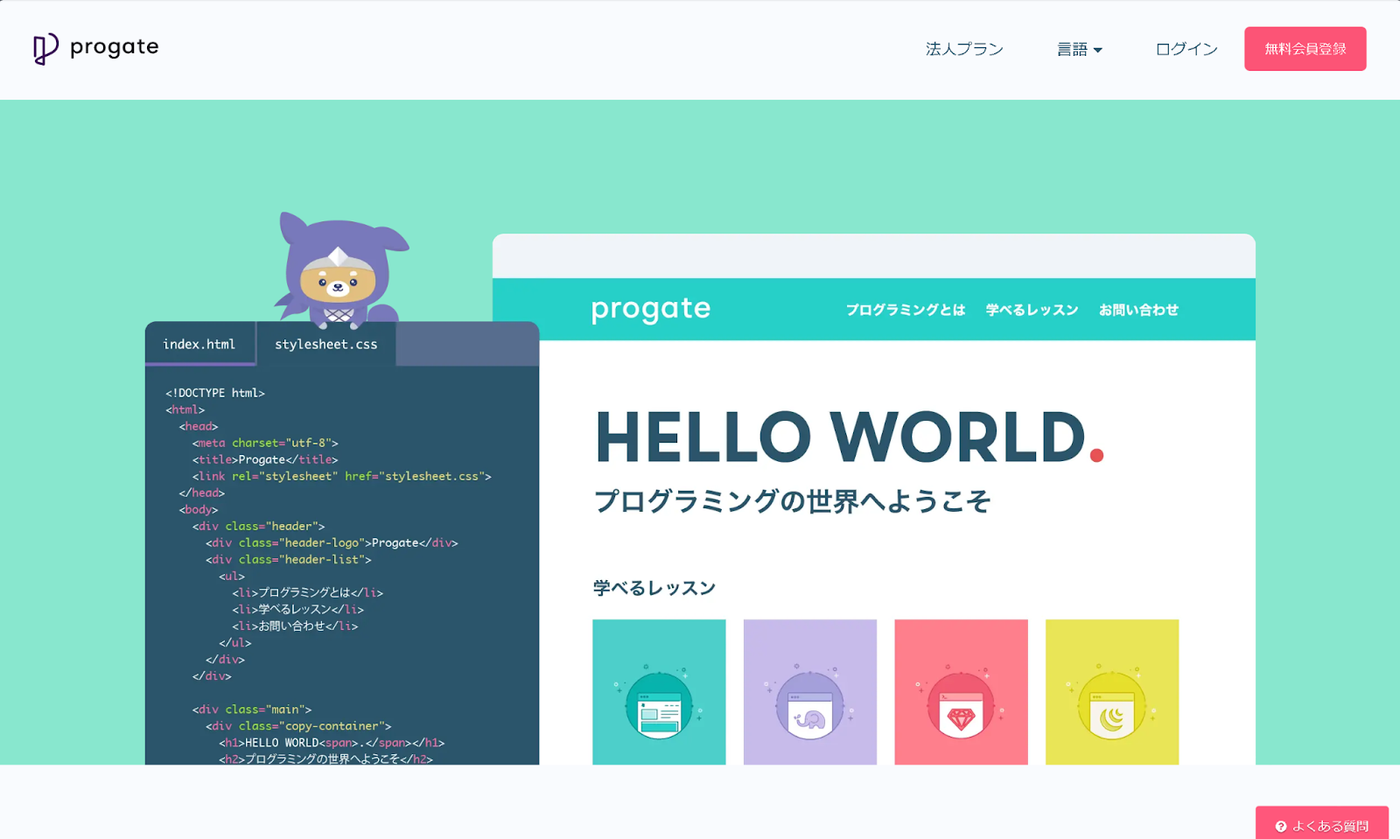Expand the 言語 language dropdown
This screenshot has height=839, width=1400.
coord(1079,49)
